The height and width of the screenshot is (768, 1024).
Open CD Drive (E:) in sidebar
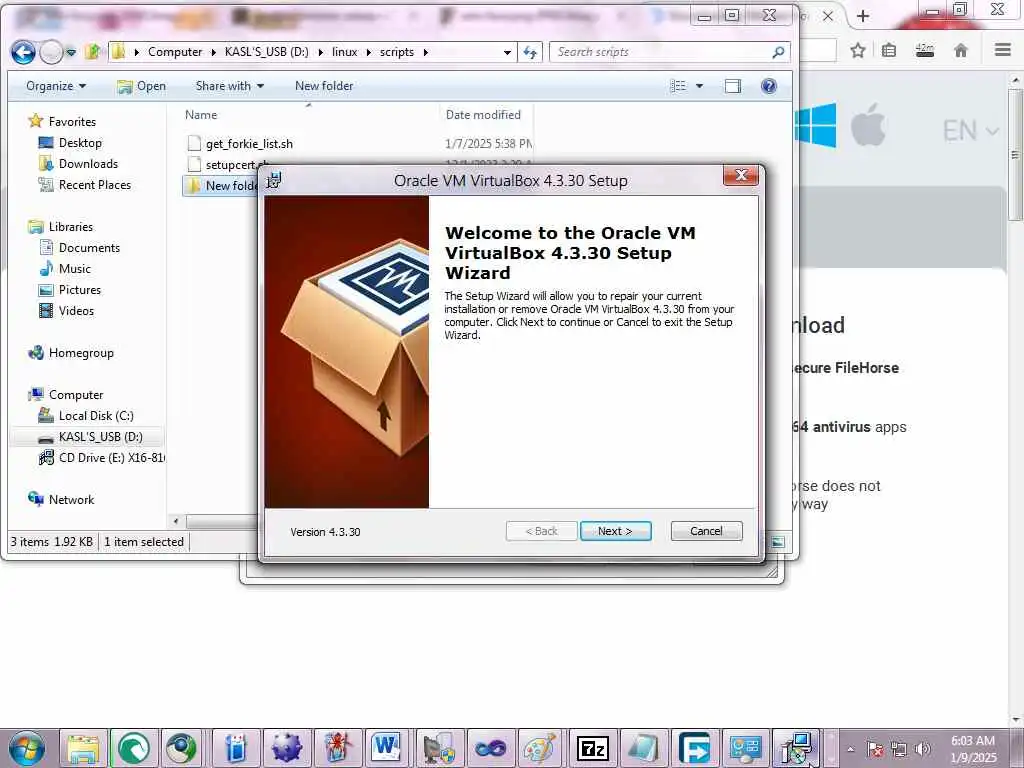coord(111,457)
